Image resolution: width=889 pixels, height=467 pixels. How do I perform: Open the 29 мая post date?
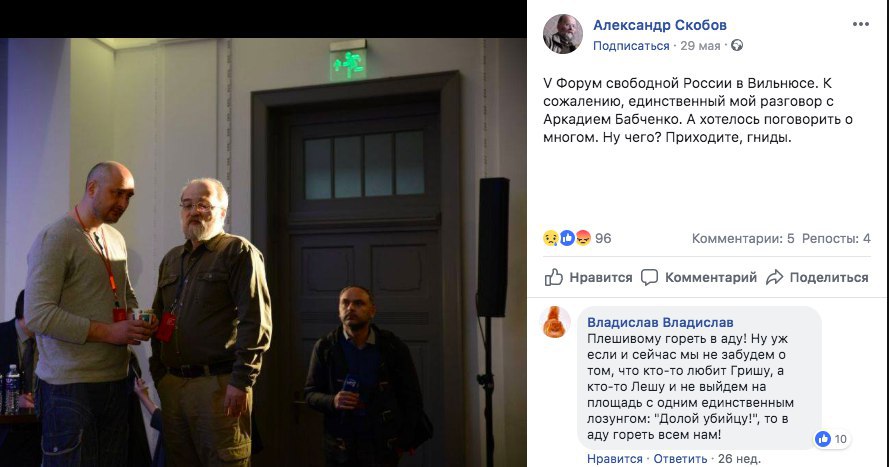pyautogui.click(x=700, y=46)
